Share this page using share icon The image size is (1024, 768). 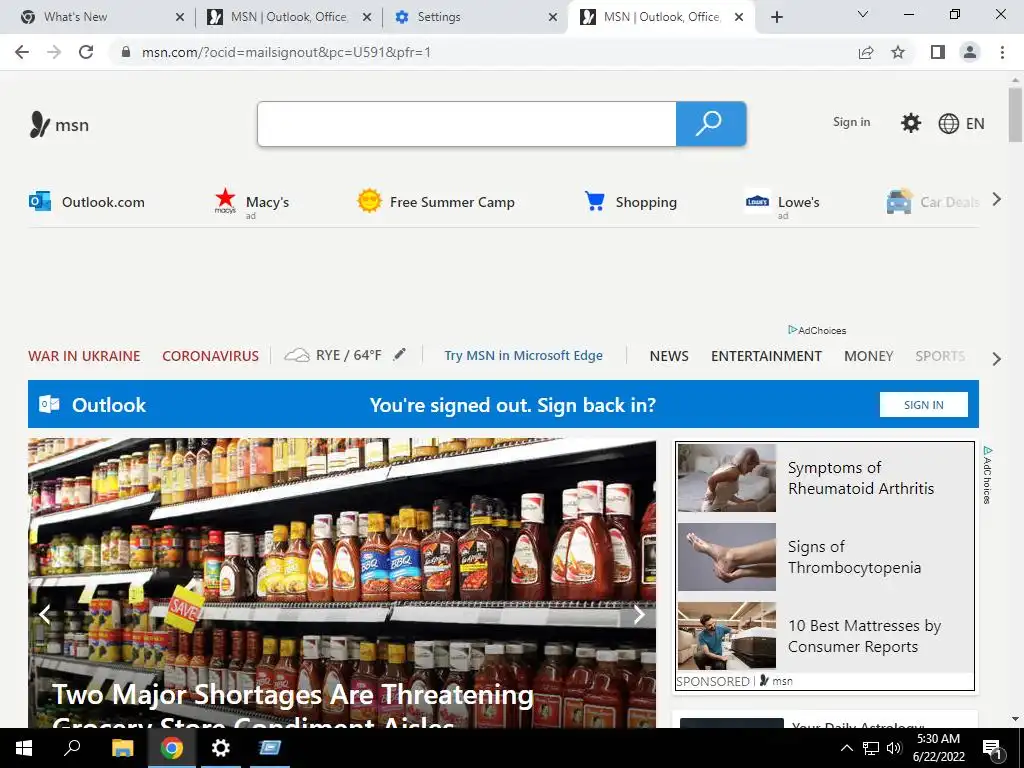pyautogui.click(x=866, y=52)
